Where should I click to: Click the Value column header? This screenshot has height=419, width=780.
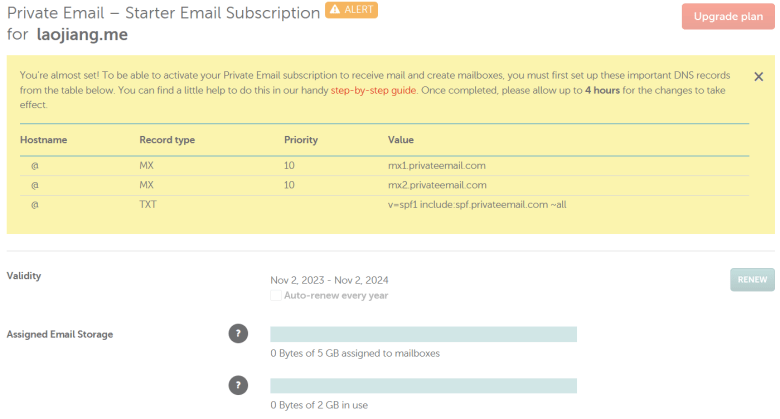coord(400,140)
